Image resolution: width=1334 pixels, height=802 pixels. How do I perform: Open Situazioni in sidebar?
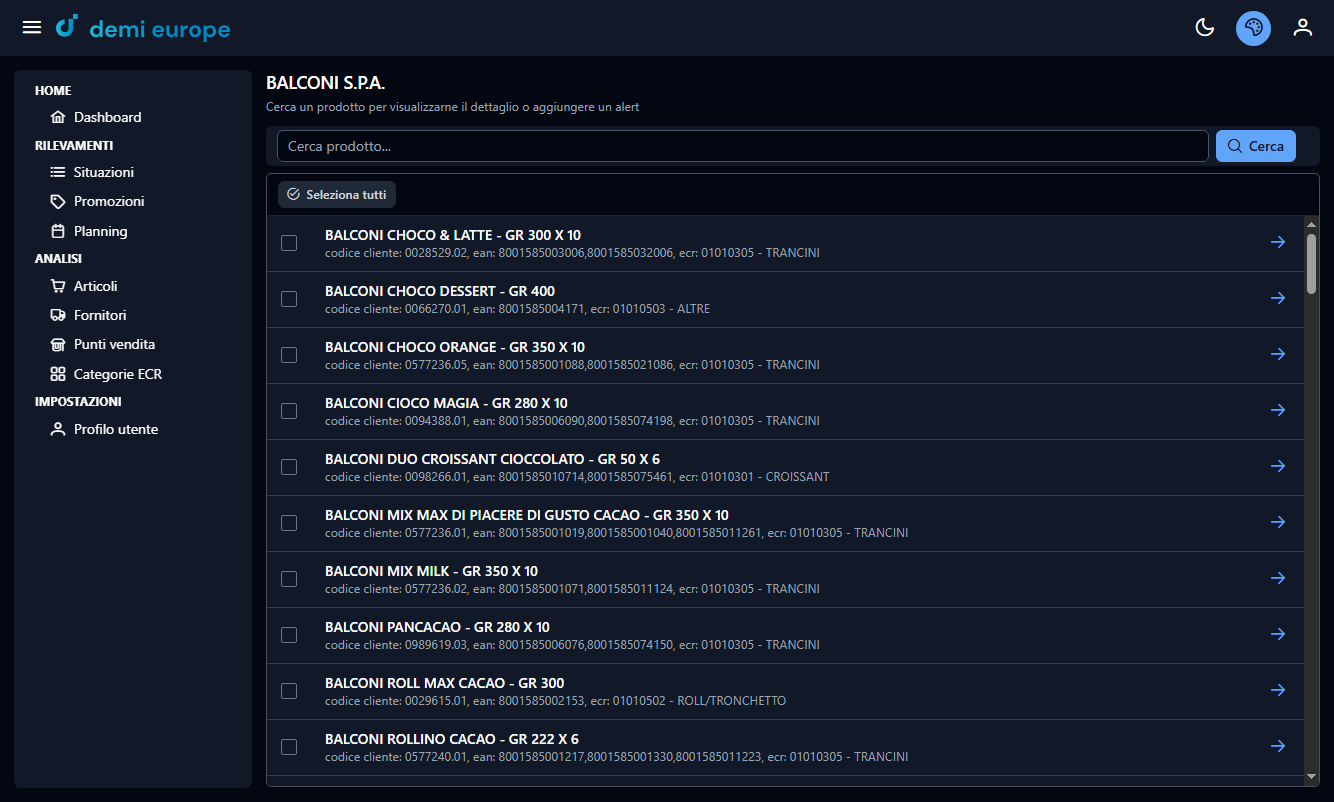(x=92, y=172)
